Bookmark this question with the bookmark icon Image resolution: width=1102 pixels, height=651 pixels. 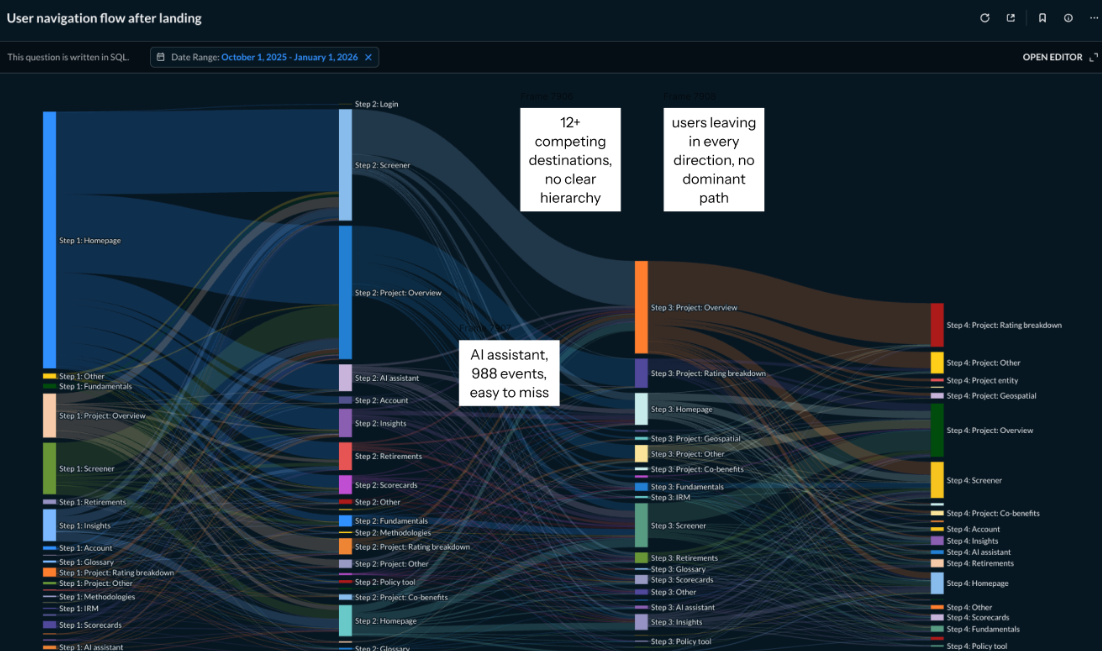tap(1042, 18)
